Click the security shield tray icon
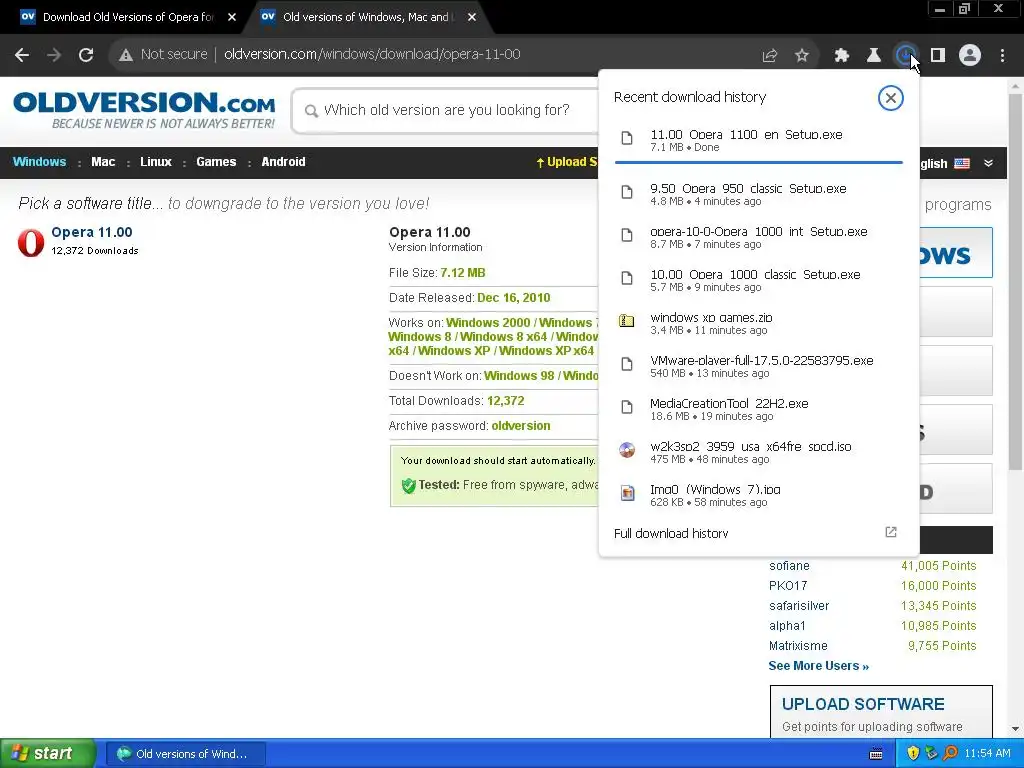The height and width of the screenshot is (768, 1024). [x=913, y=754]
